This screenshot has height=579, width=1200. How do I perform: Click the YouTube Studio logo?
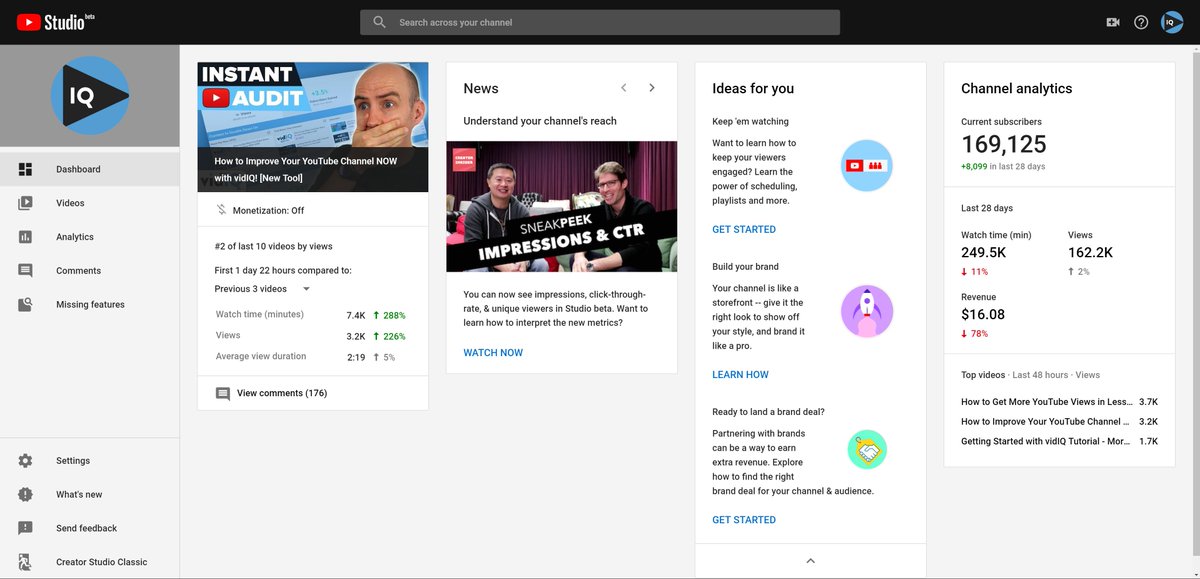(x=56, y=22)
